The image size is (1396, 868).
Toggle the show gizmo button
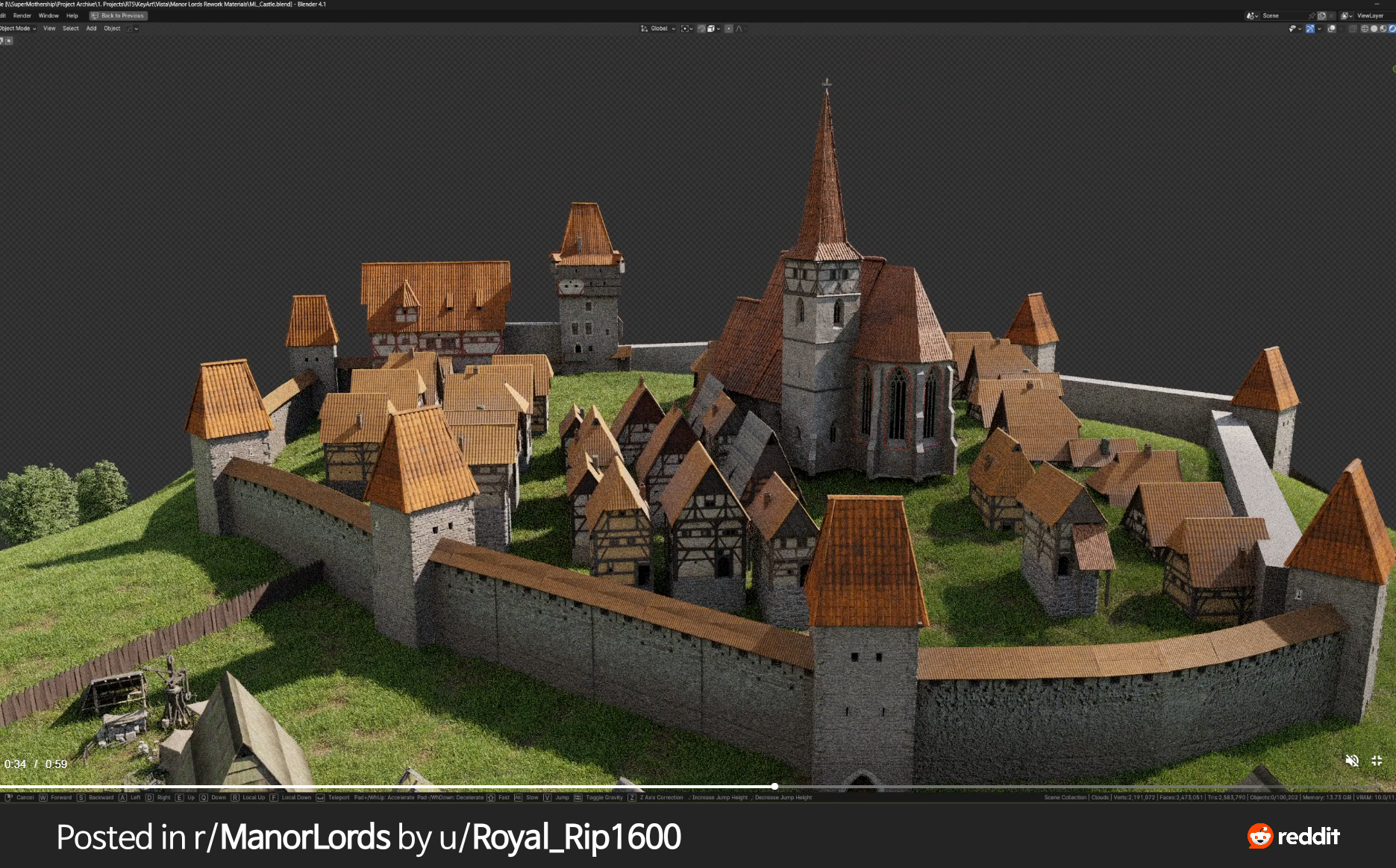coord(1310,28)
